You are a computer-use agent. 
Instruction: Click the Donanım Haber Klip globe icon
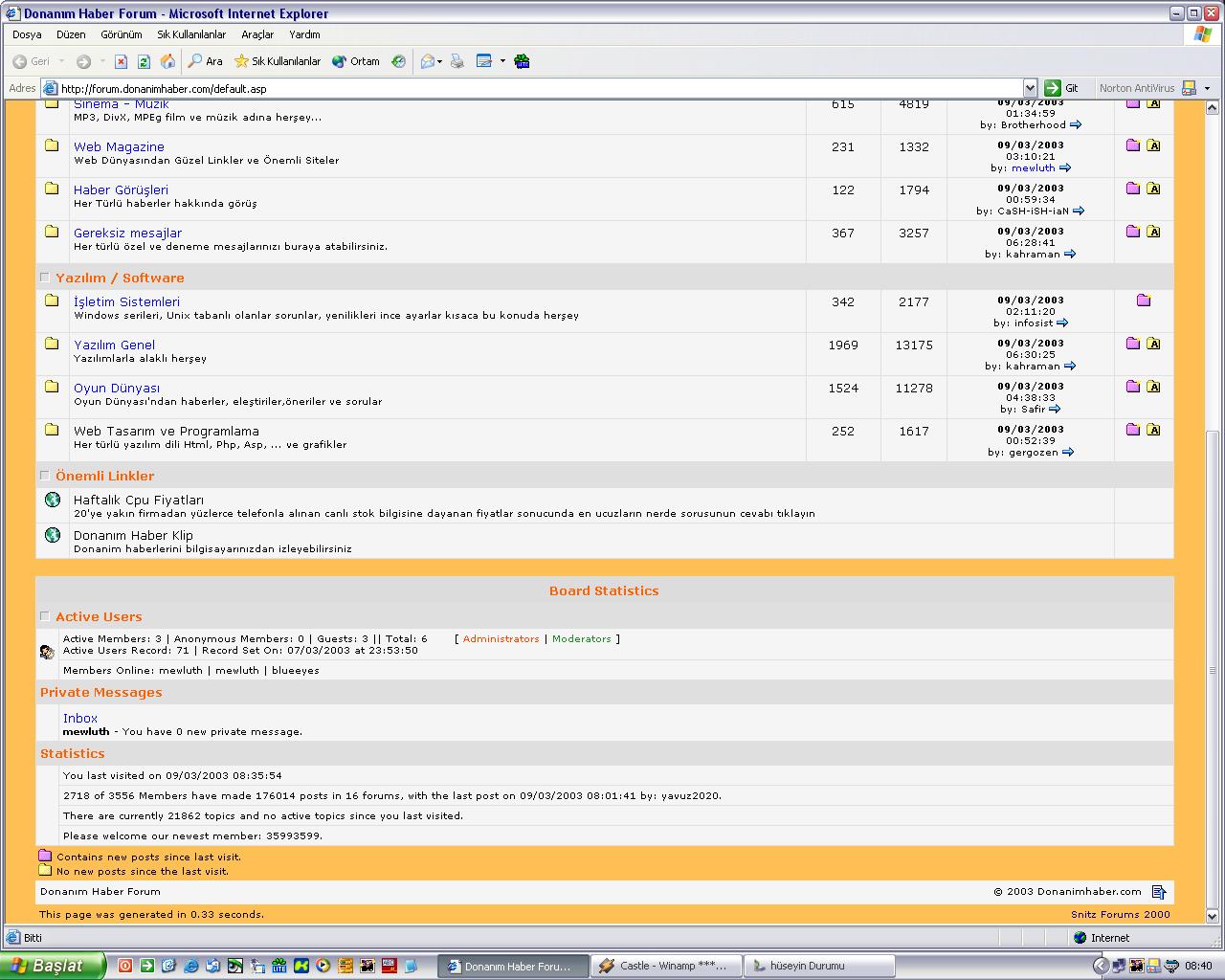click(x=53, y=535)
